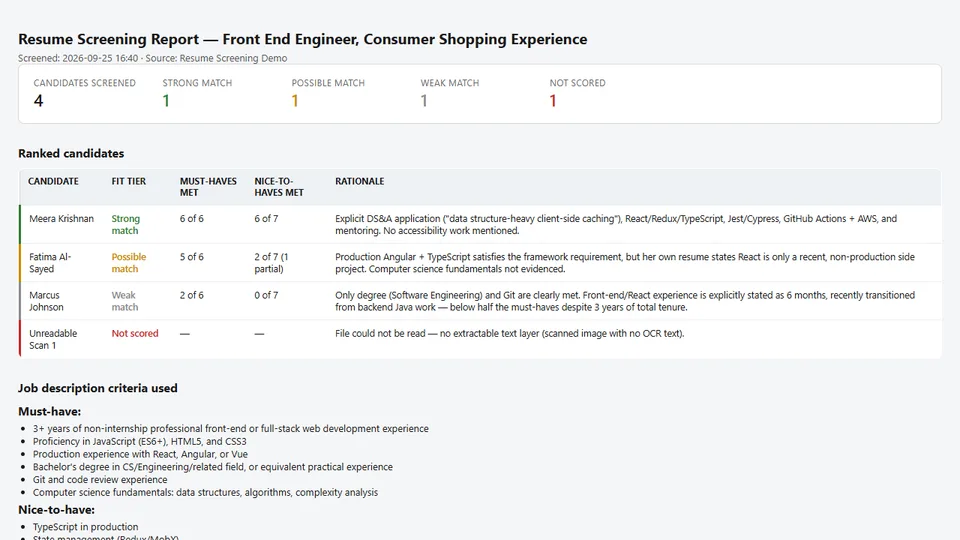Click the MUST-HAVES MET column header
This screenshot has height=540, width=960.
pos(208,187)
